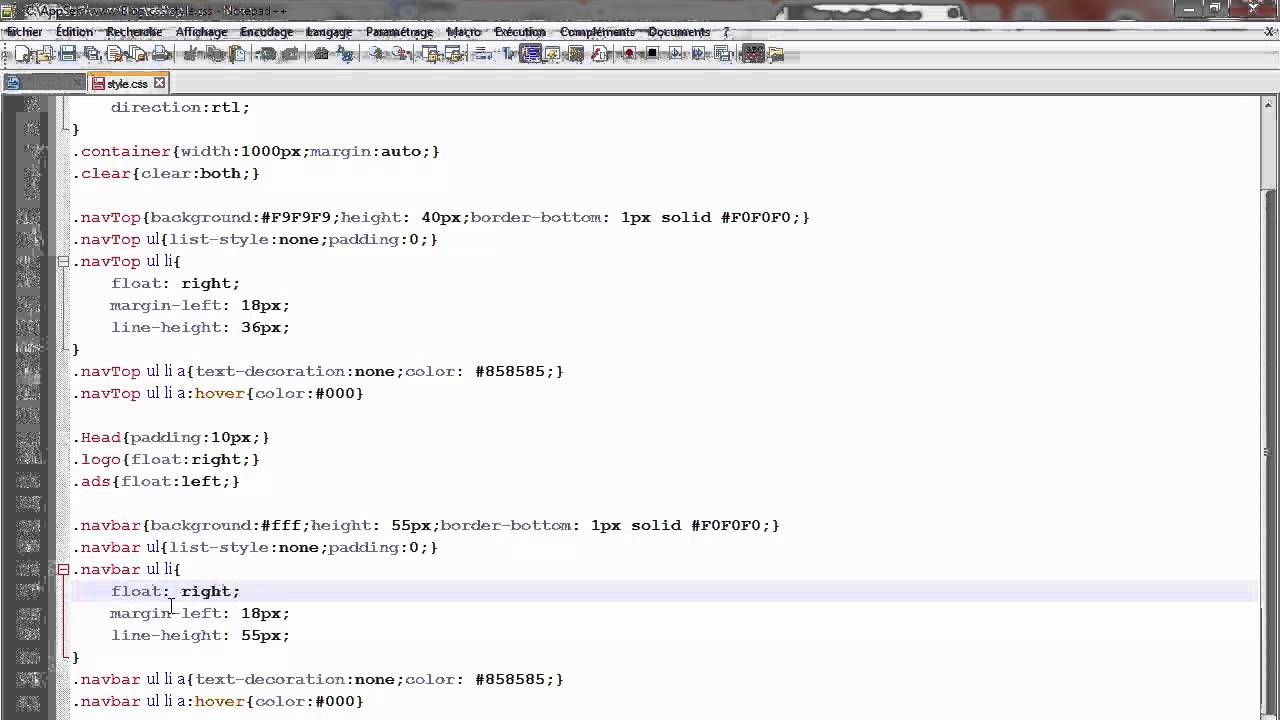Click the .navTop{background:#F9F9F9 line

[440, 217]
